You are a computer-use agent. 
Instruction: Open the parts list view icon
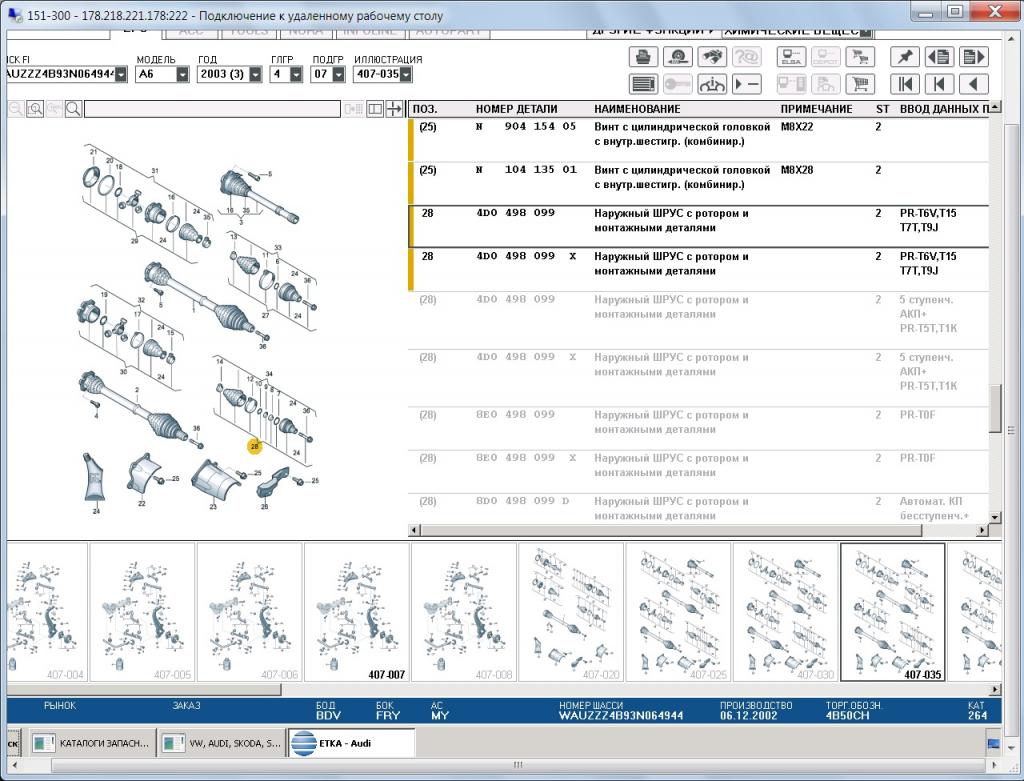point(643,84)
